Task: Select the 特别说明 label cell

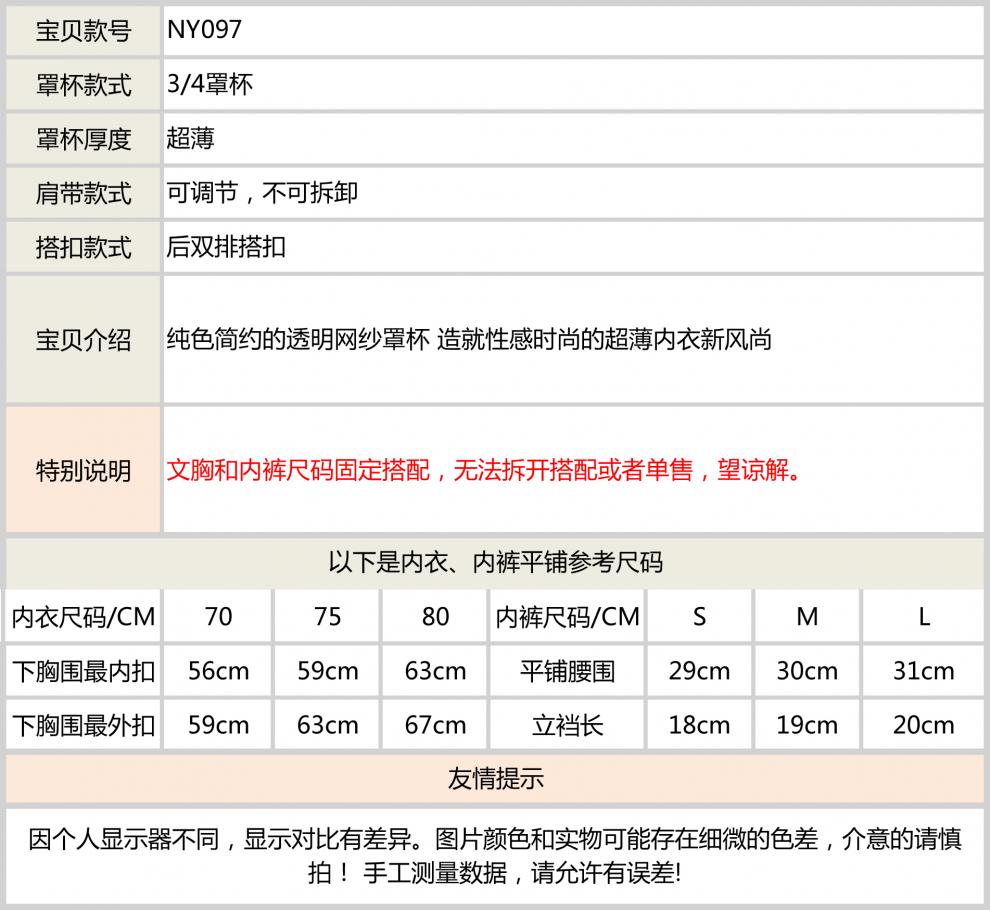Action: (83, 470)
